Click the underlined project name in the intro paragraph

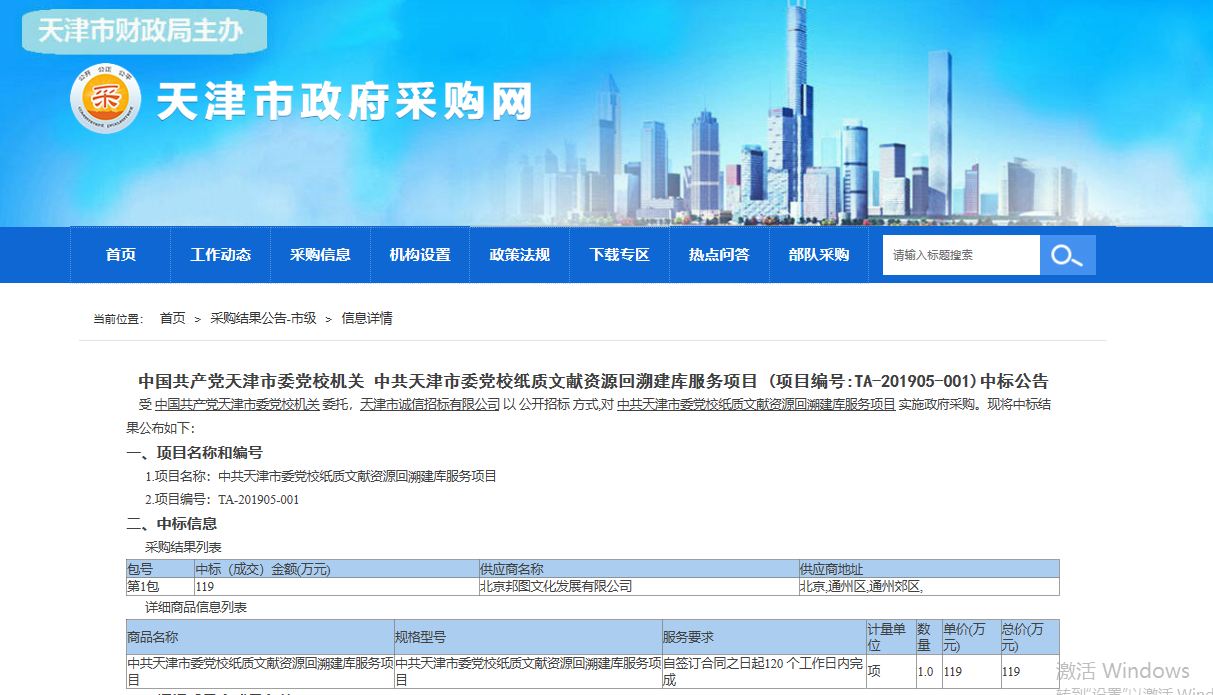[756, 405]
